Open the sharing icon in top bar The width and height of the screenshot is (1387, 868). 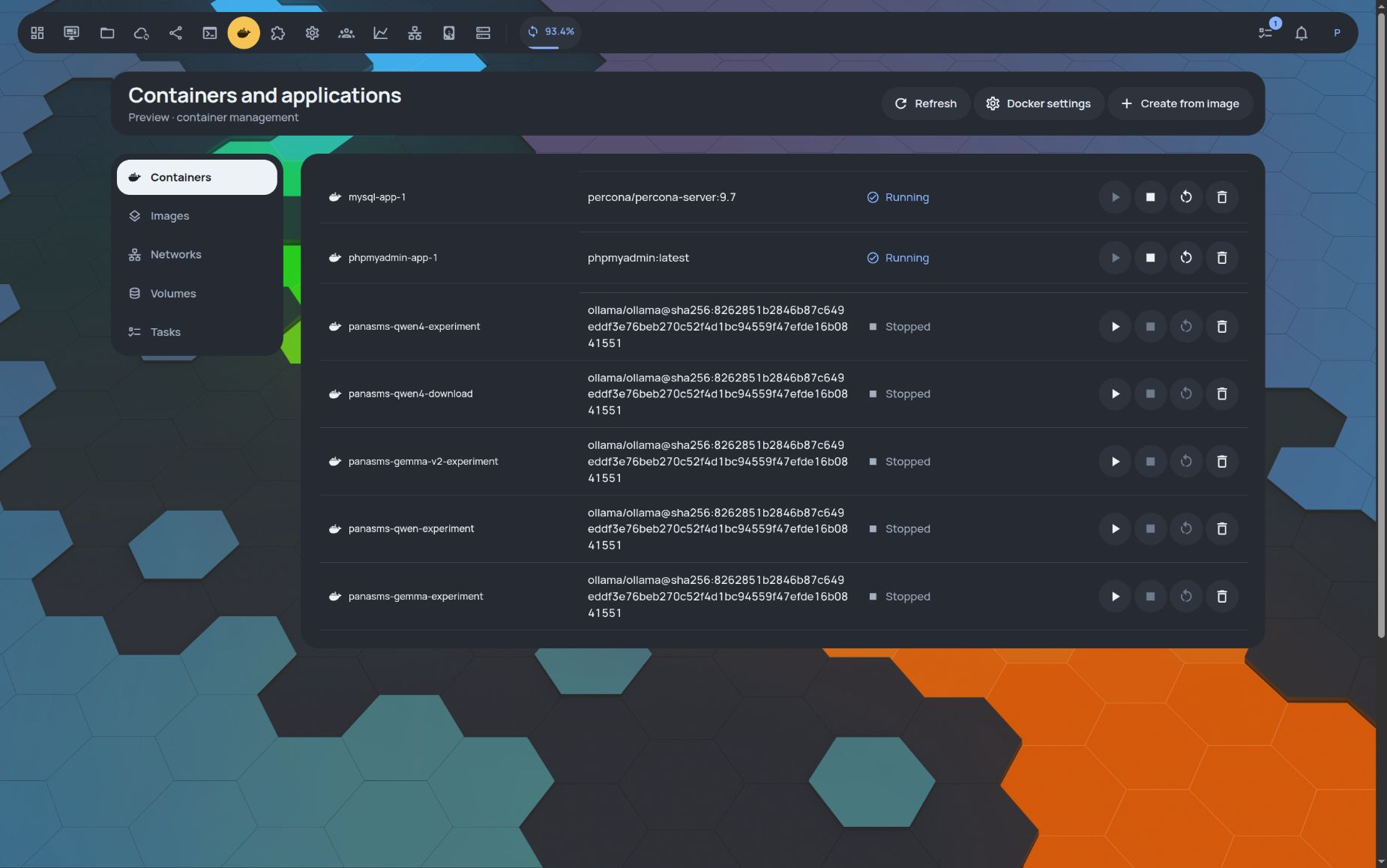175,33
